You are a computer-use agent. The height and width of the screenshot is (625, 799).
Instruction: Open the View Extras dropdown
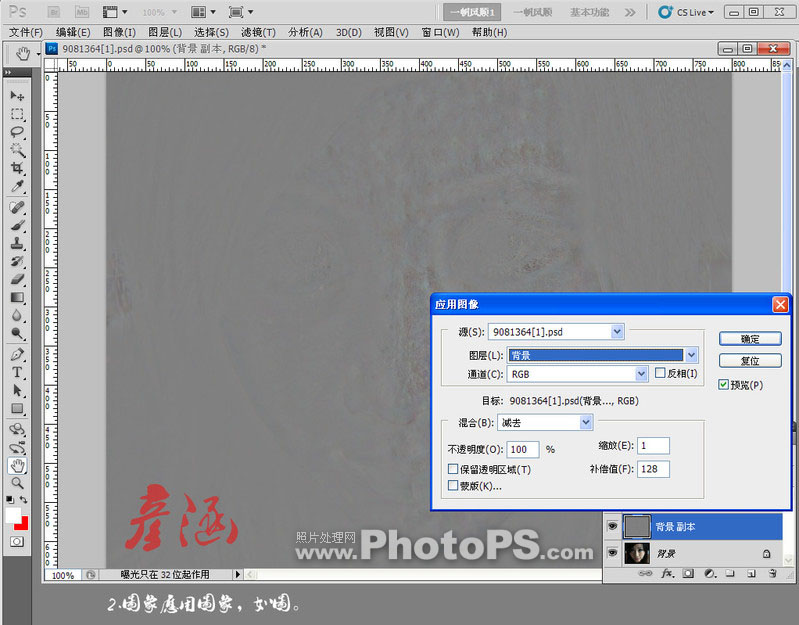(115, 12)
